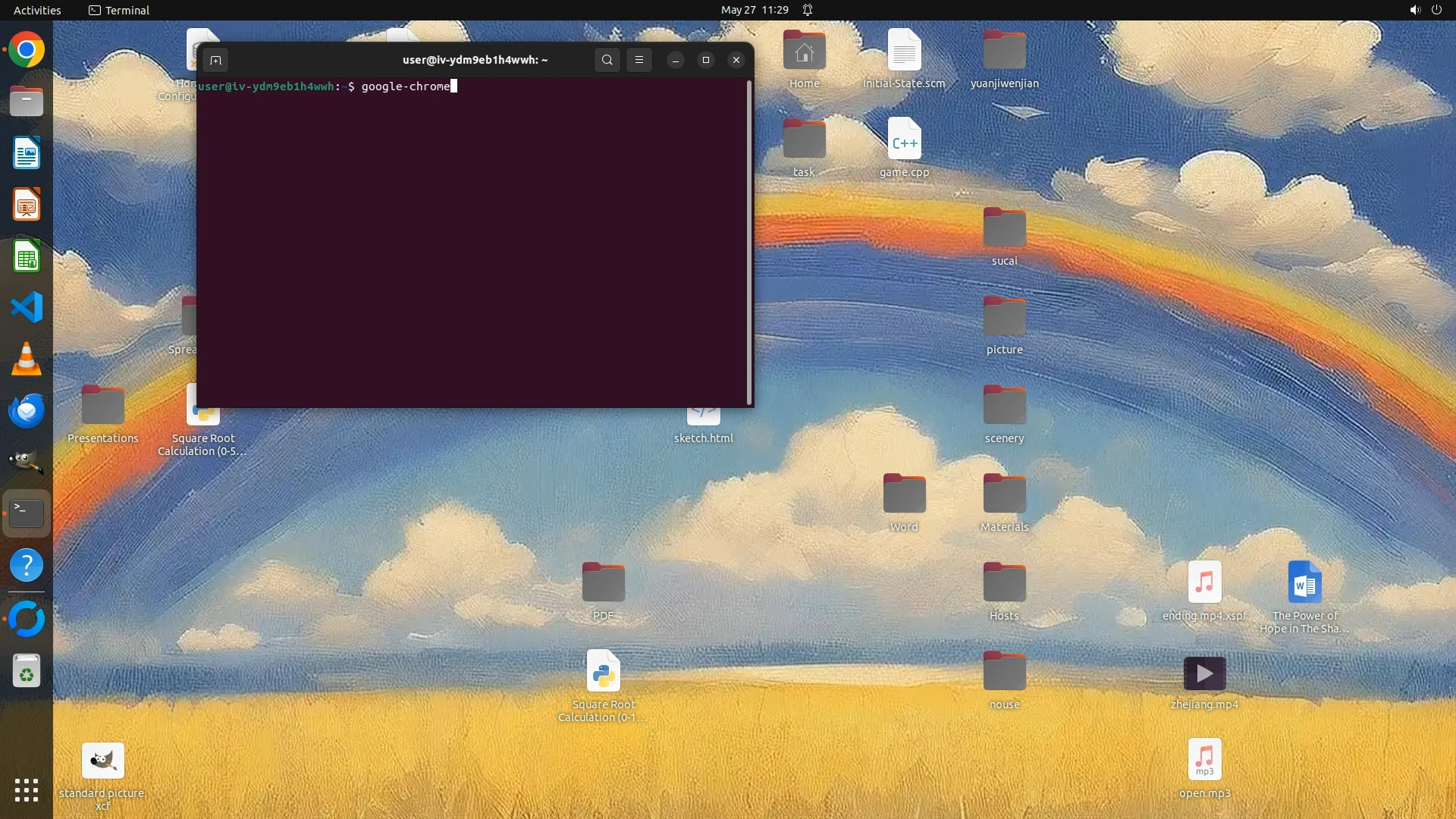The image size is (1456, 819).
Task: Launch LibreOffice Impress from dock
Action: point(27,205)
